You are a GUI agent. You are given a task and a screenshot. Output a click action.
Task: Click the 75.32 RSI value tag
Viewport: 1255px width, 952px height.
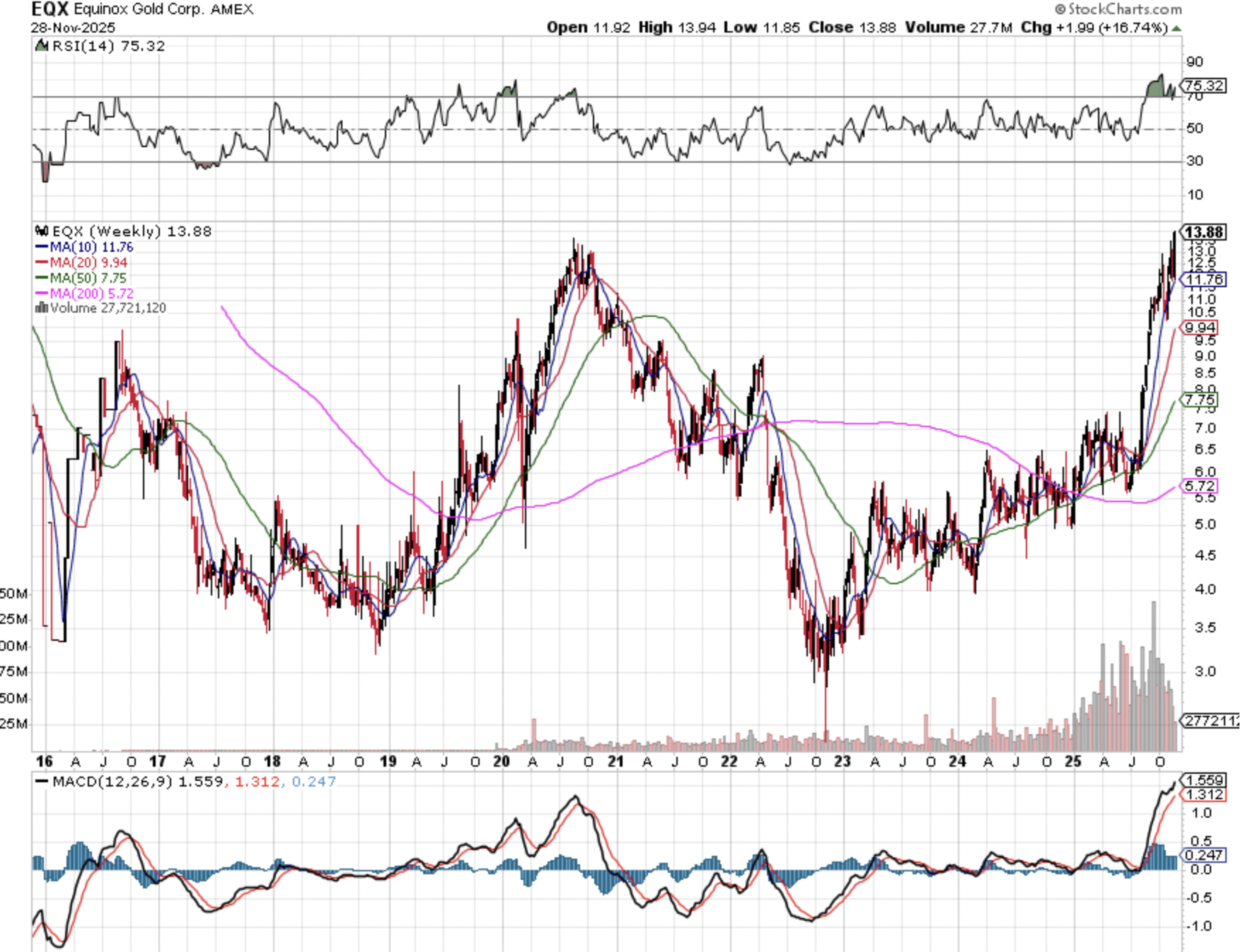(1204, 86)
